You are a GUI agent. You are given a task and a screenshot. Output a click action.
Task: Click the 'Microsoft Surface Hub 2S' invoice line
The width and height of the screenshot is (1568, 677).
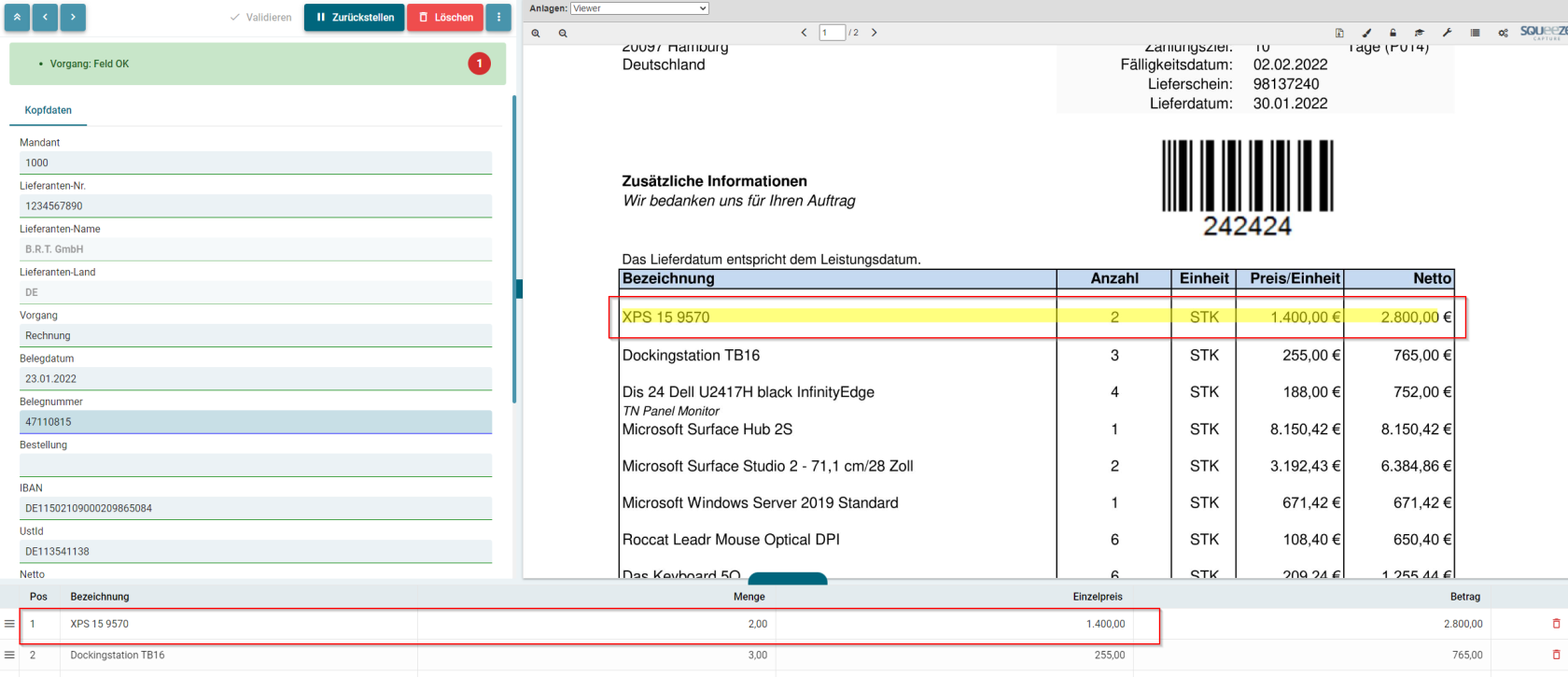tap(707, 430)
